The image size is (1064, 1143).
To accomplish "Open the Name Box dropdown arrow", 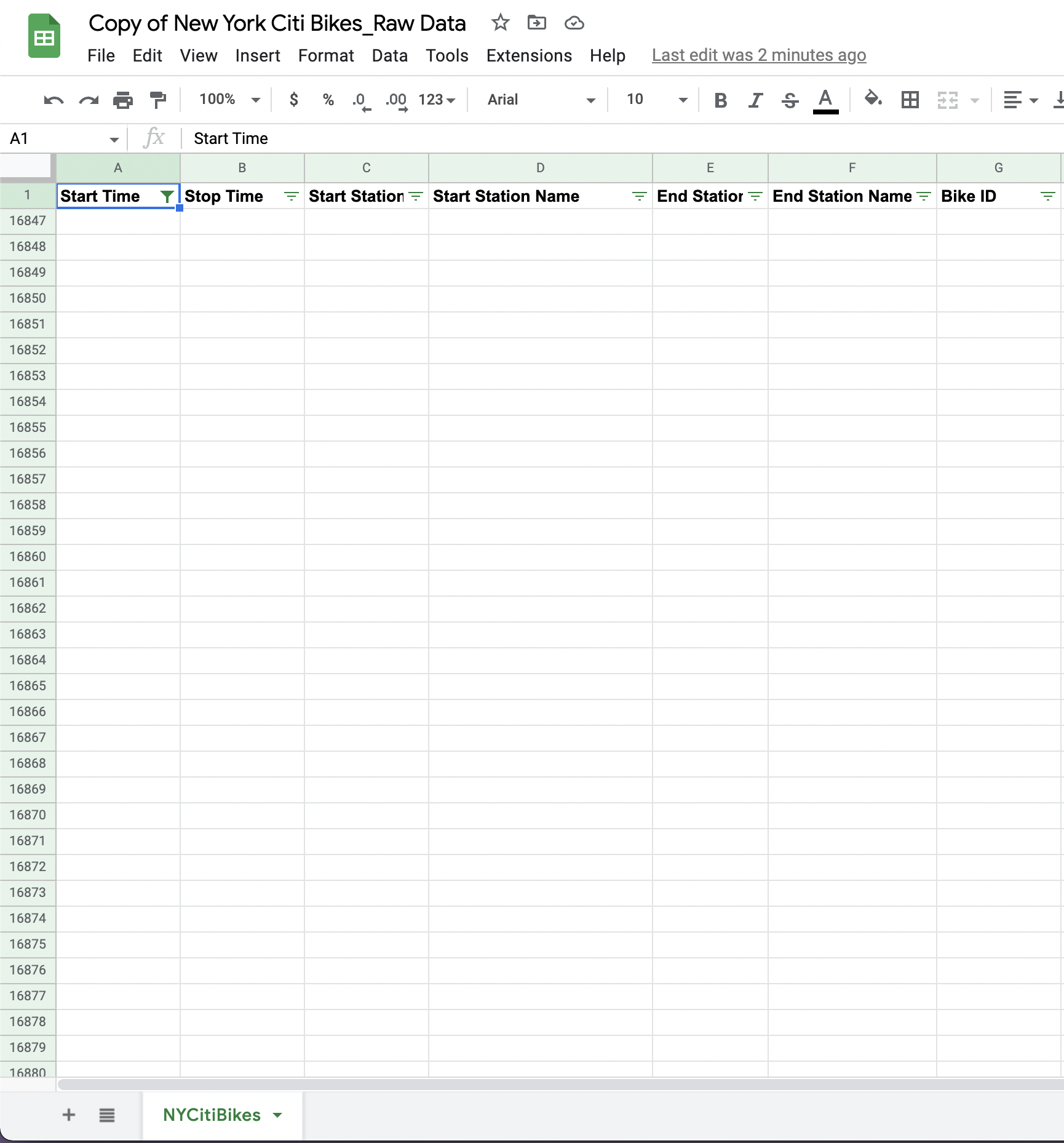I will pyautogui.click(x=114, y=140).
